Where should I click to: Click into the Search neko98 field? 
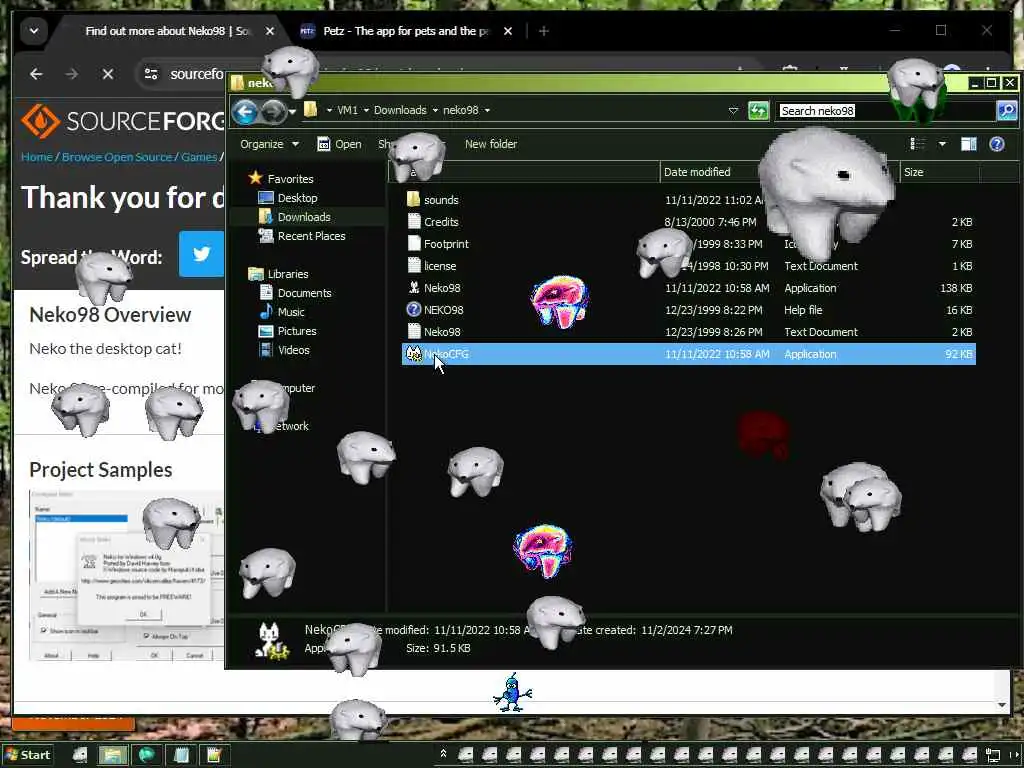click(x=886, y=111)
